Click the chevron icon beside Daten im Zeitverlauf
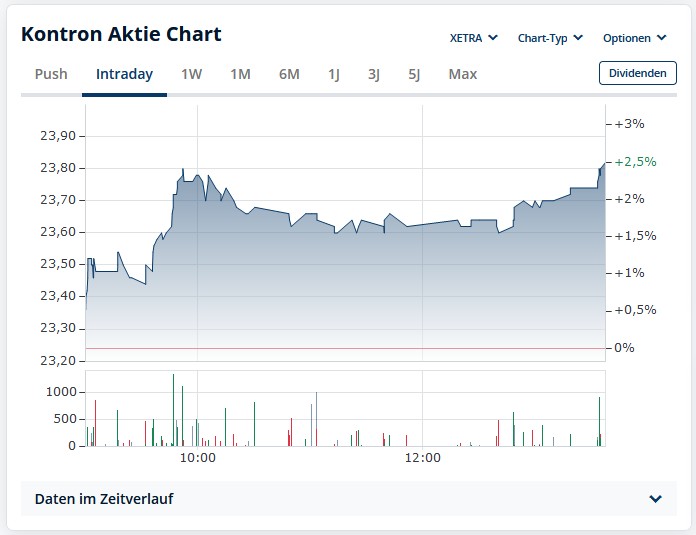Image resolution: width=696 pixels, height=535 pixels. coord(655,499)
